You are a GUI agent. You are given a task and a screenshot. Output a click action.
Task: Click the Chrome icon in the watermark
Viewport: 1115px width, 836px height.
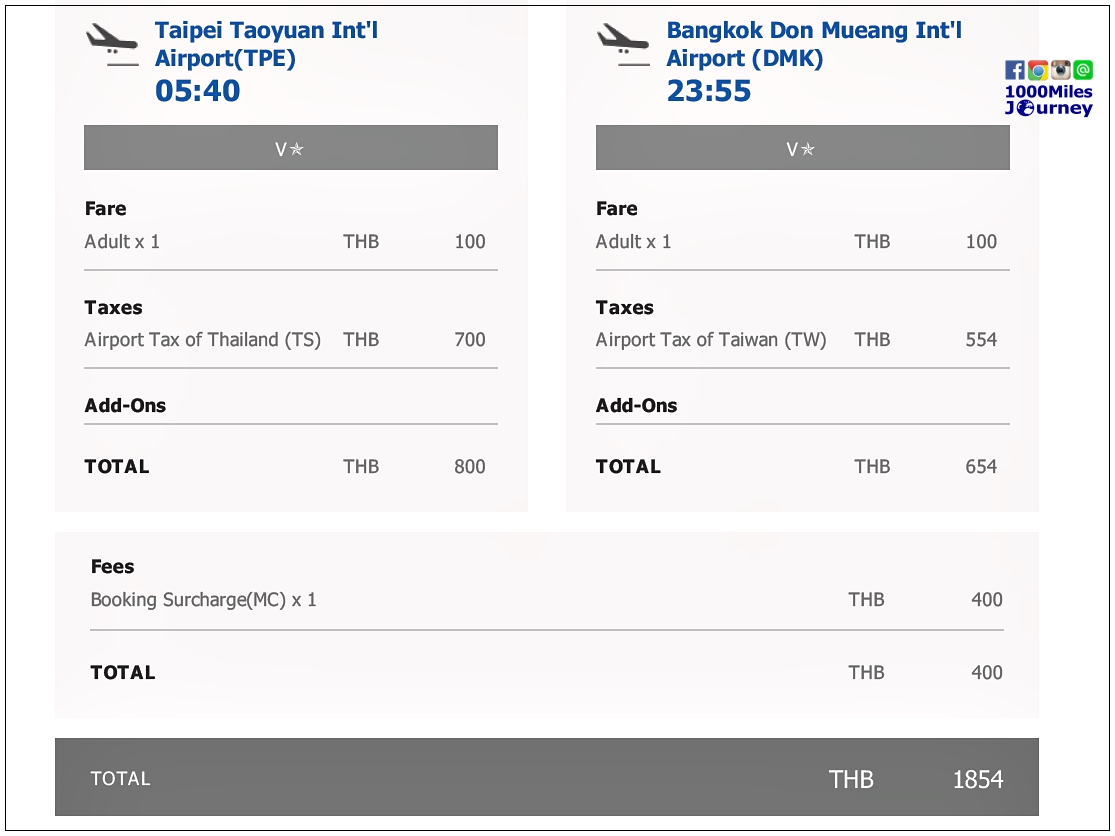(x=1037, y=70)
